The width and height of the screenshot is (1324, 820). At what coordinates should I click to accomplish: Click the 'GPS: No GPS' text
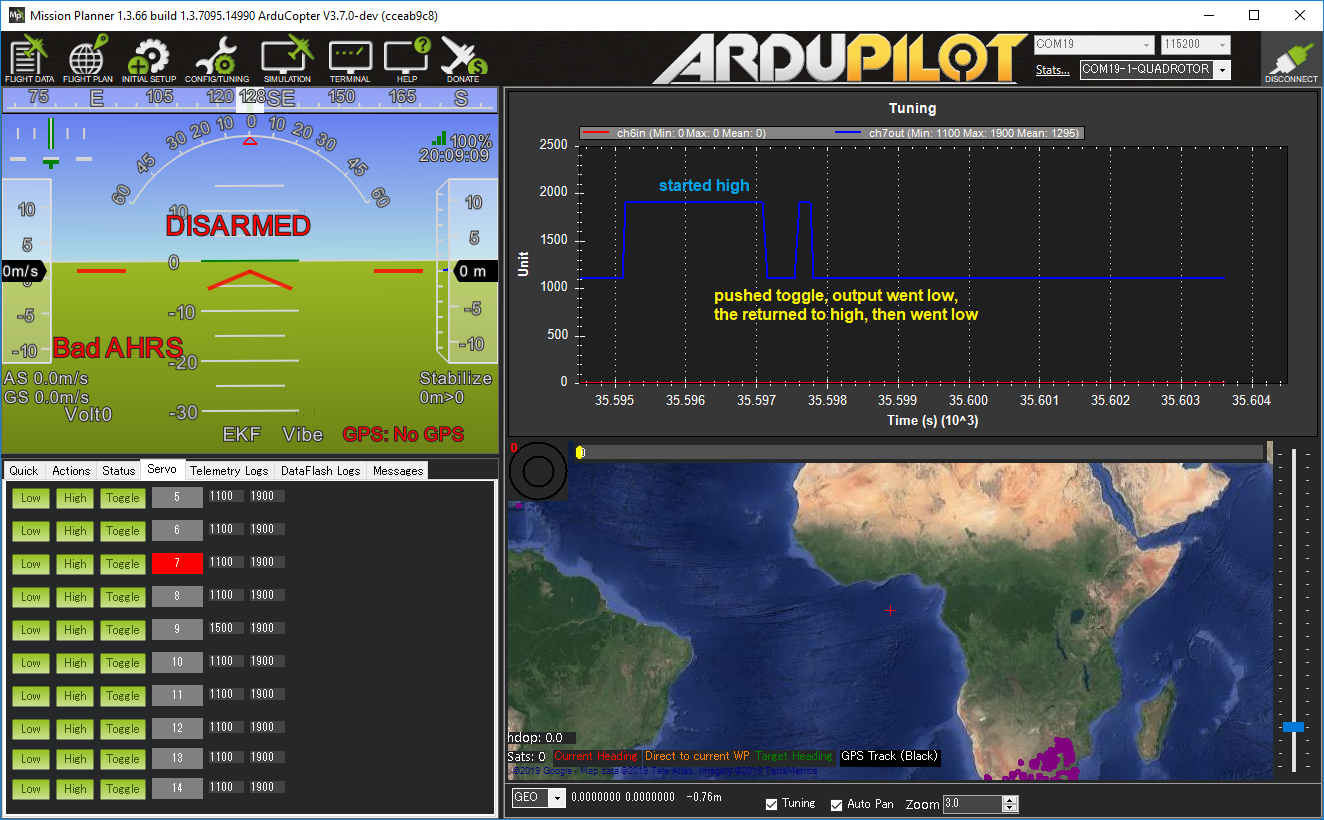pos(404,434)
